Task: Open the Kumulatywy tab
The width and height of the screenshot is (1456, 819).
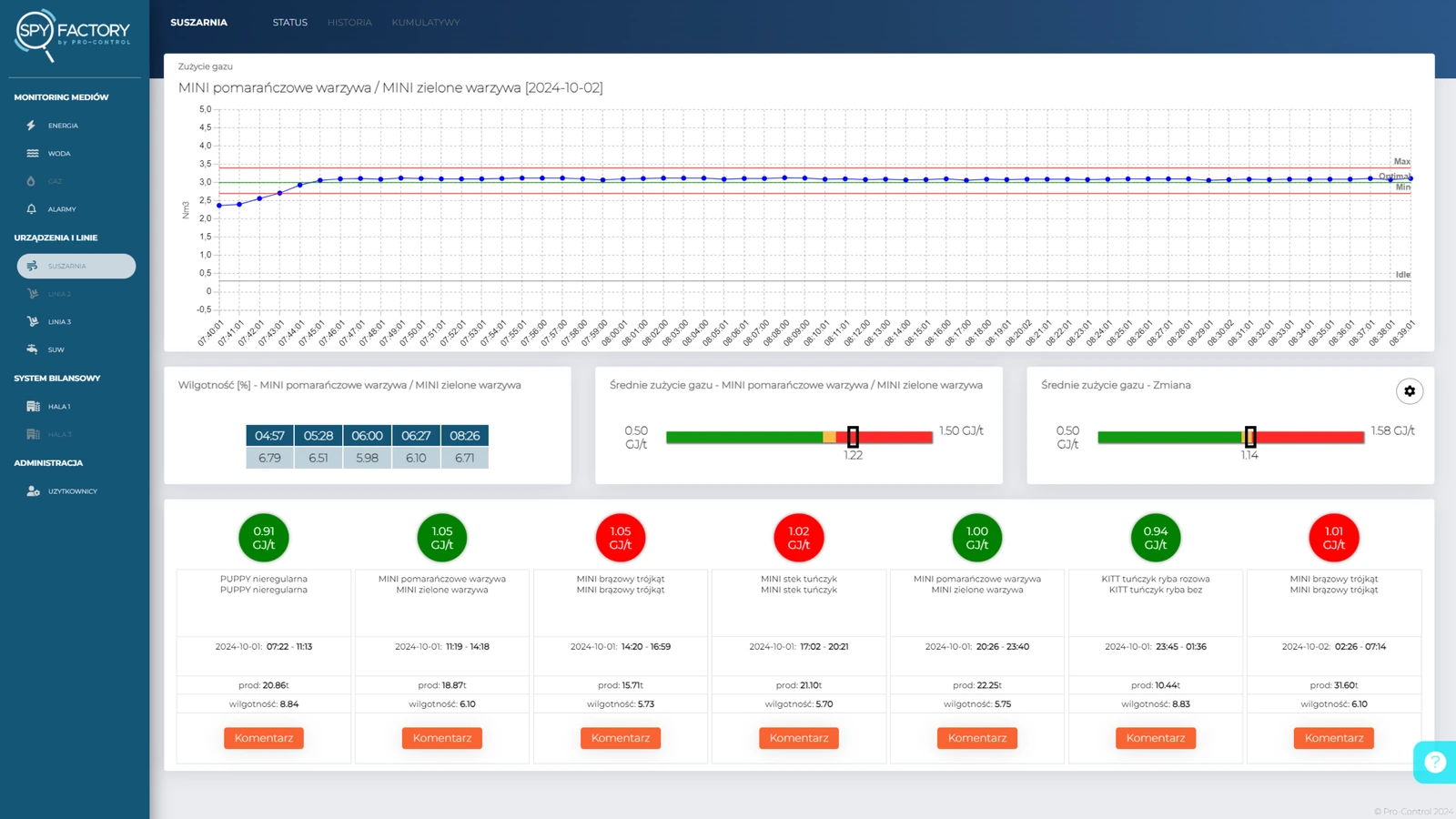Action: point(425,23)
